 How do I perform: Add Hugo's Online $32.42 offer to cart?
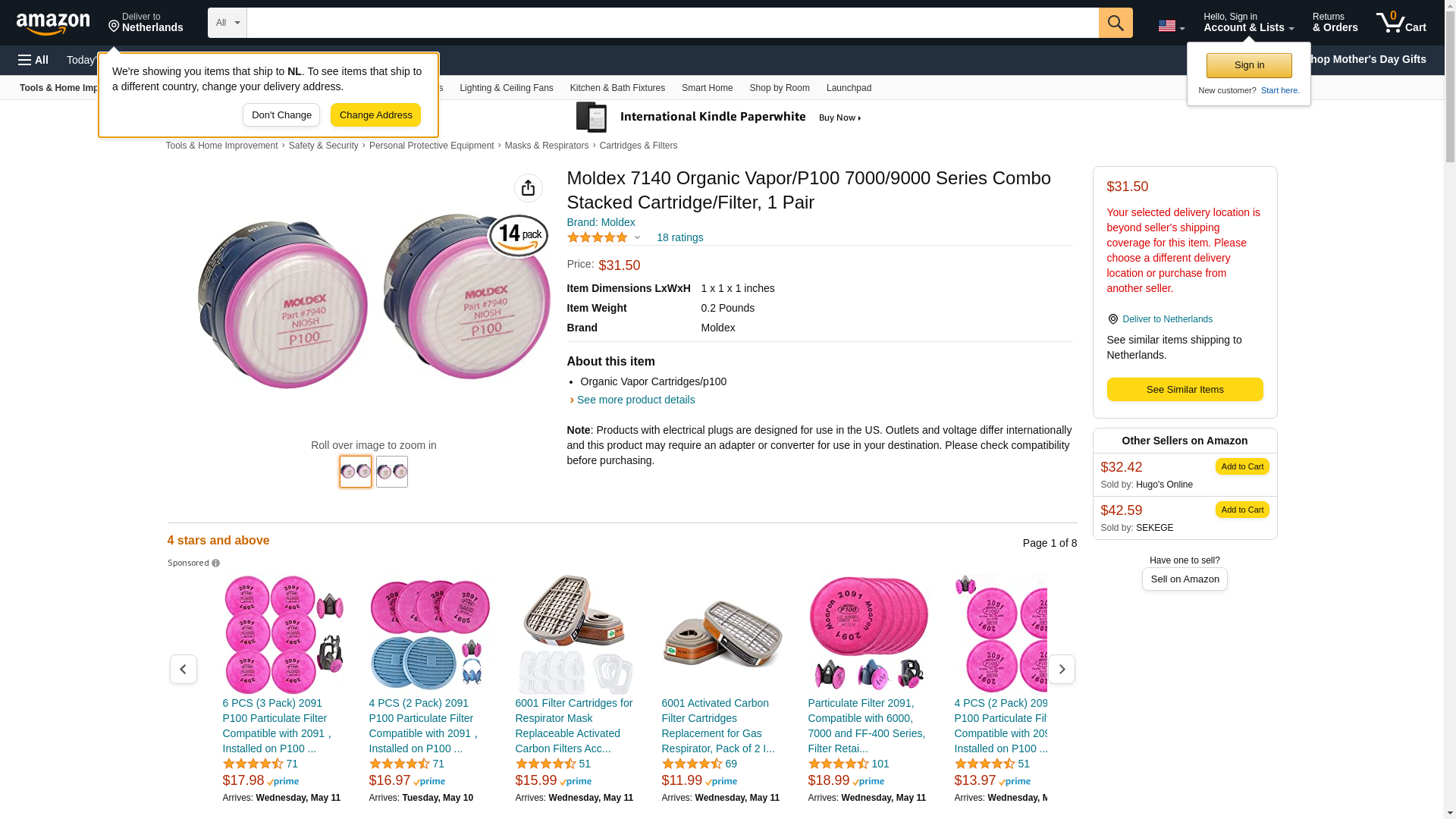coord(1241,466)
